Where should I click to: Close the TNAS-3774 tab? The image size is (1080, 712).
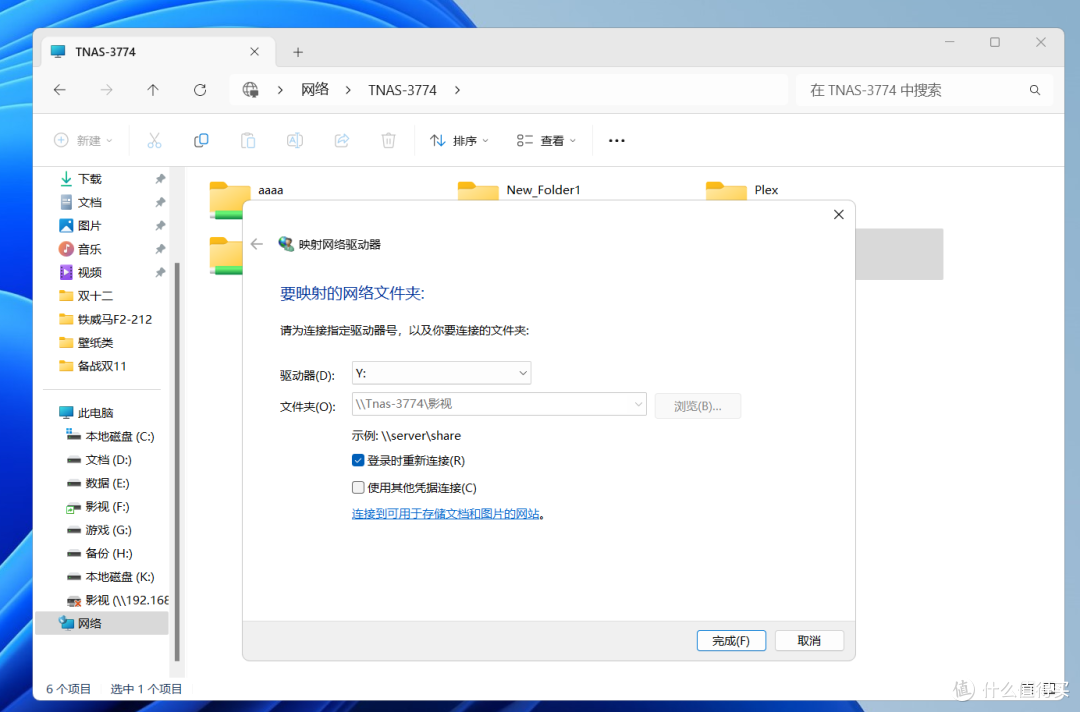(x=254, y=52)
